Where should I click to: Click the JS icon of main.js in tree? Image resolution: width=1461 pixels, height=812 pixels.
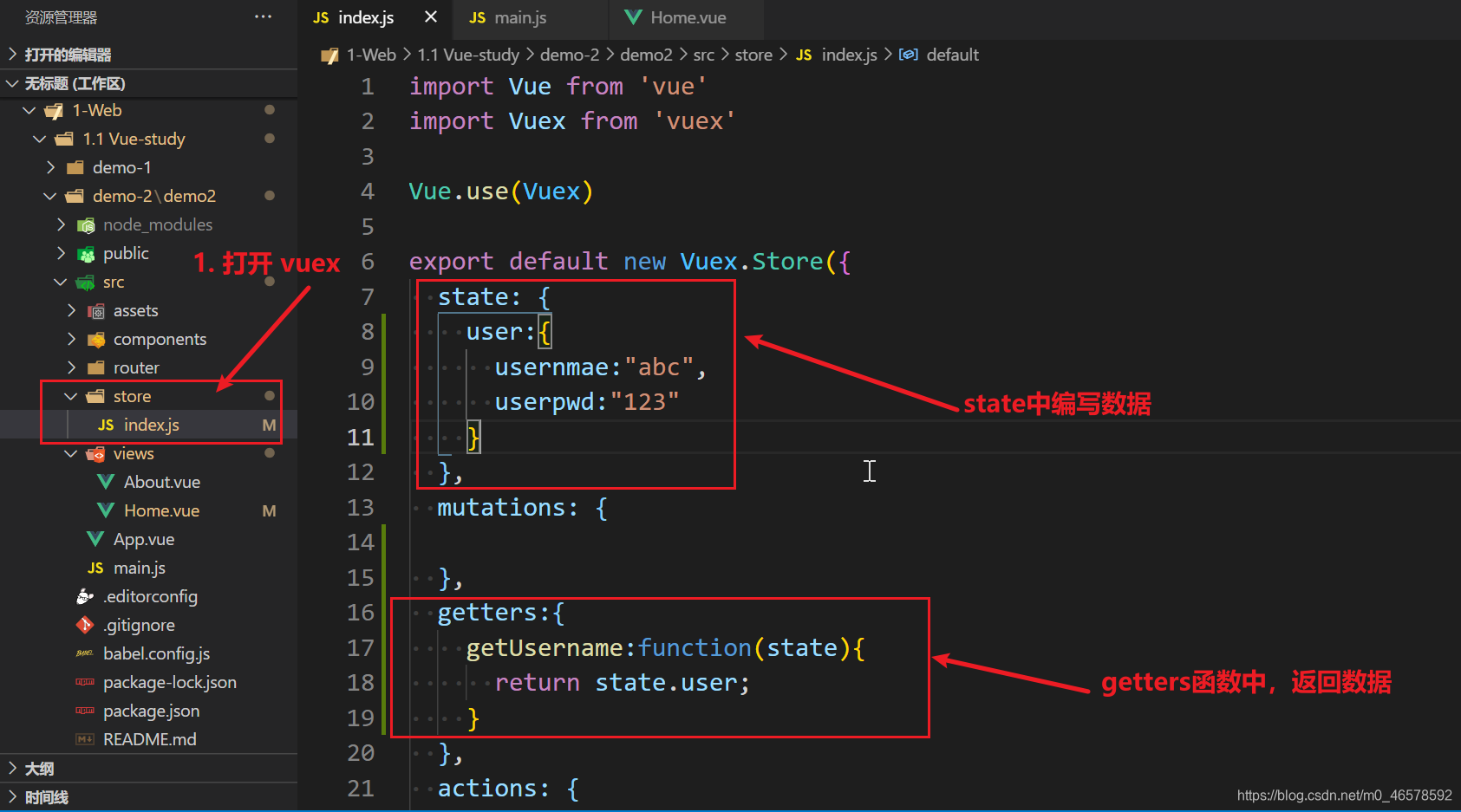[95, 568]
